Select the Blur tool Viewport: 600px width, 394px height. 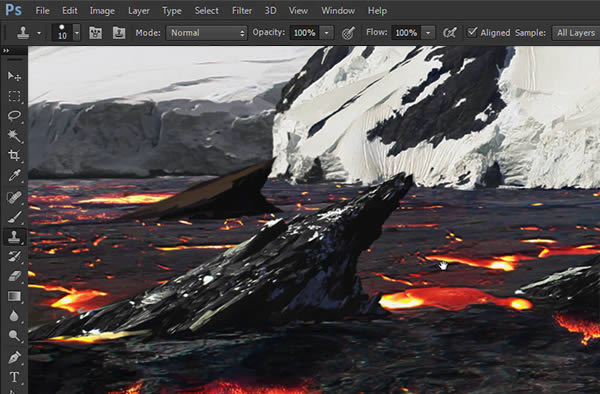(x=14, y=316)
